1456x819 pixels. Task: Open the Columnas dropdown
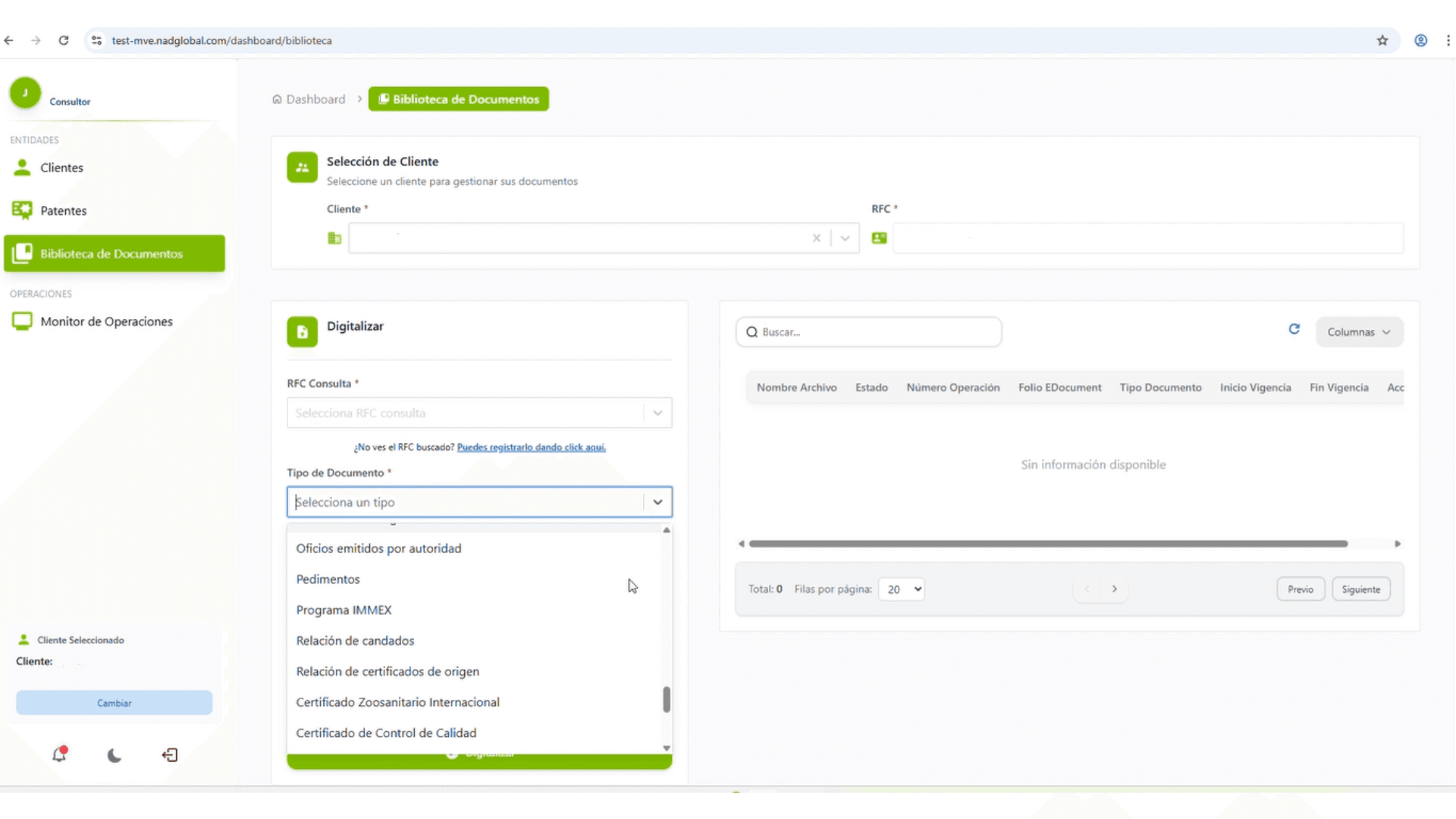point(1359,332)
